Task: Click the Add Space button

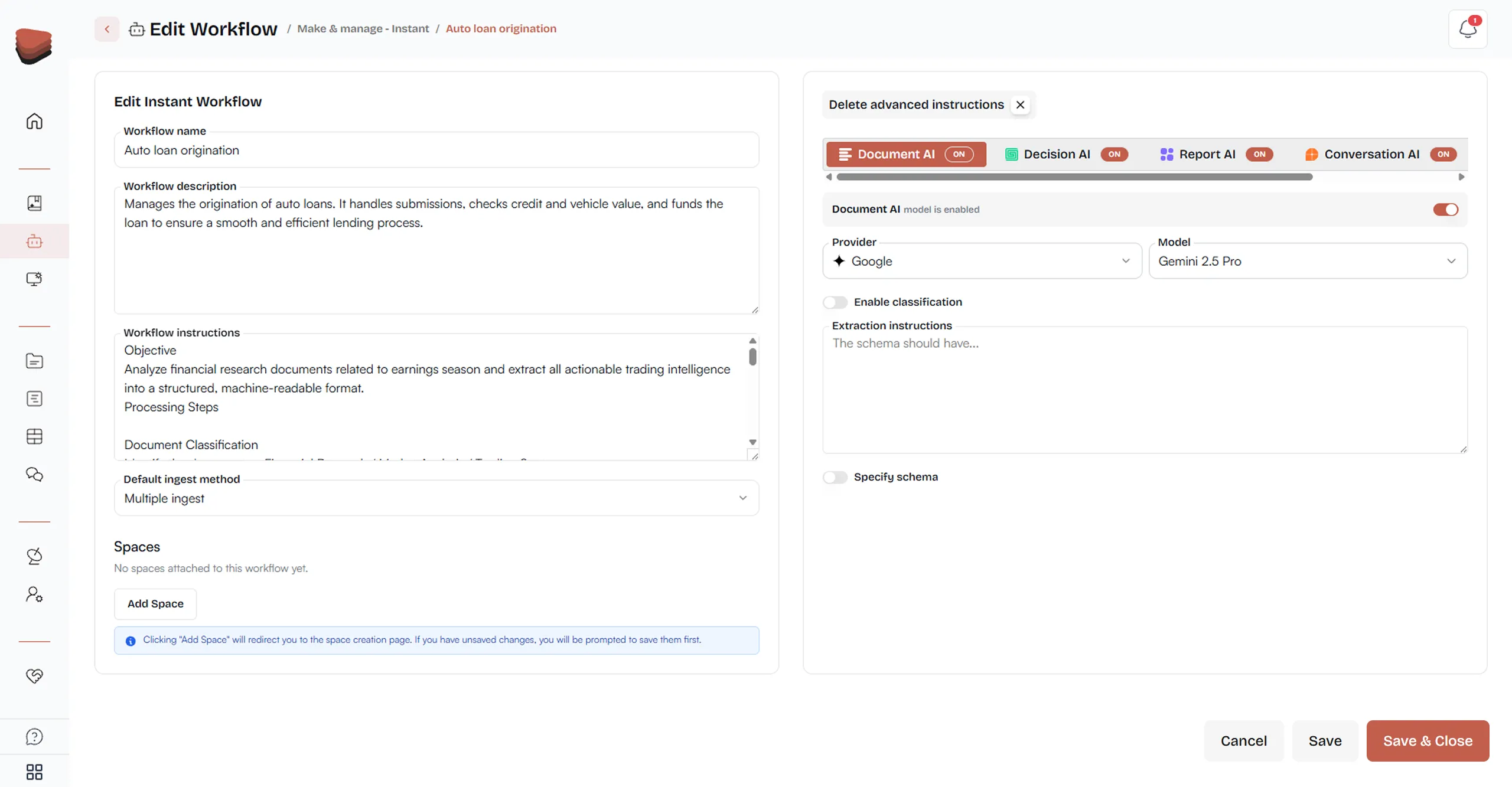Action: pyautogui.click(x=155, y=603)
